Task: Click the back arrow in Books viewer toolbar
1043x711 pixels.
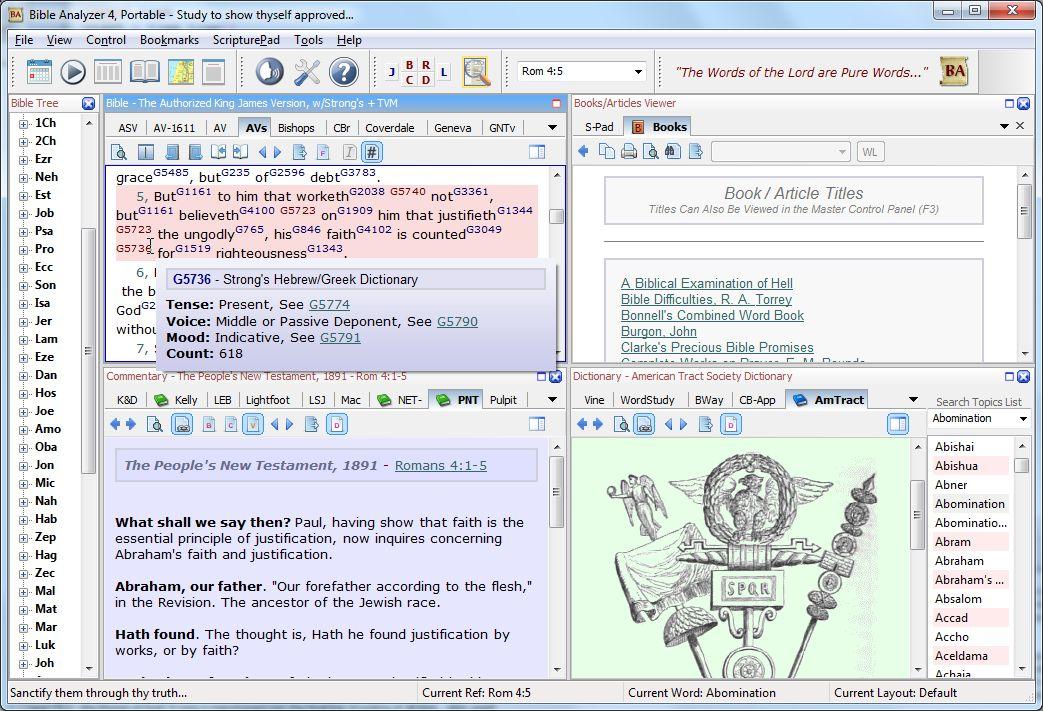Action: tap(583, 152)
